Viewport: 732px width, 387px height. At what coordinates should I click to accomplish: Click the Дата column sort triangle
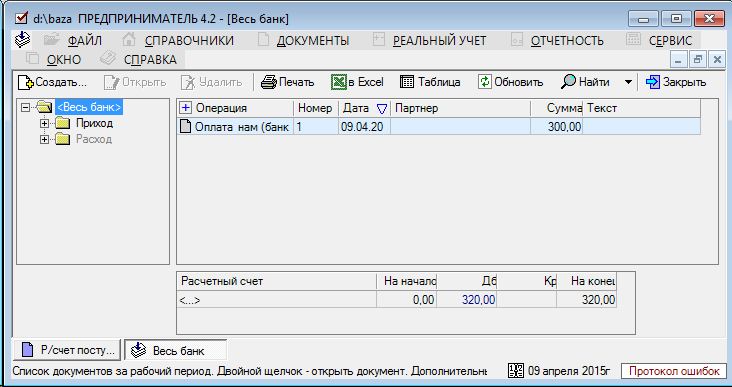coord(382,109)
